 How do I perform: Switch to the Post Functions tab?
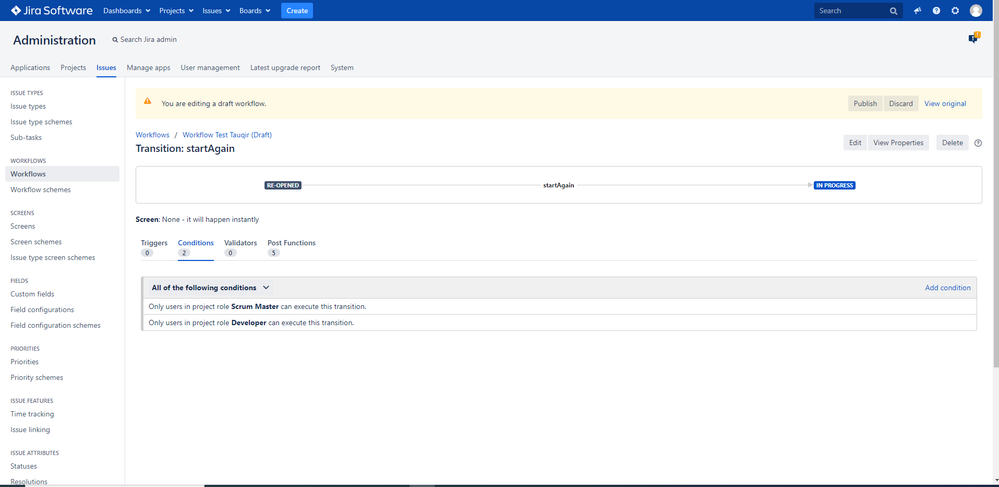[291, 247]
